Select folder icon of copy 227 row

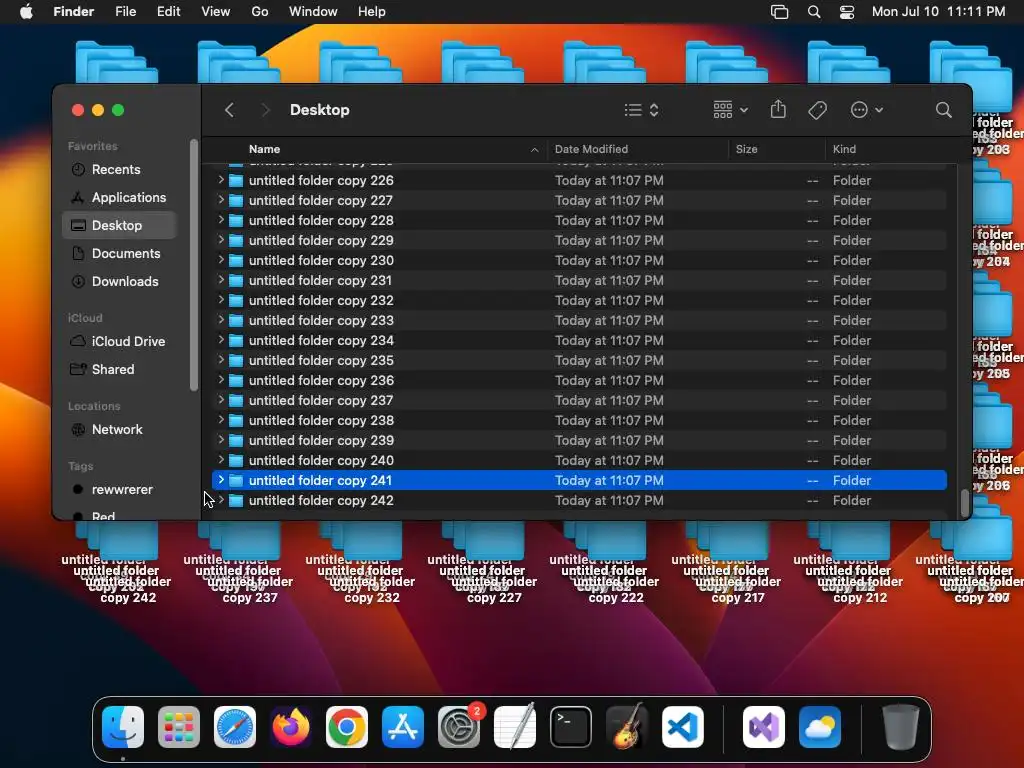pos(236,200)
